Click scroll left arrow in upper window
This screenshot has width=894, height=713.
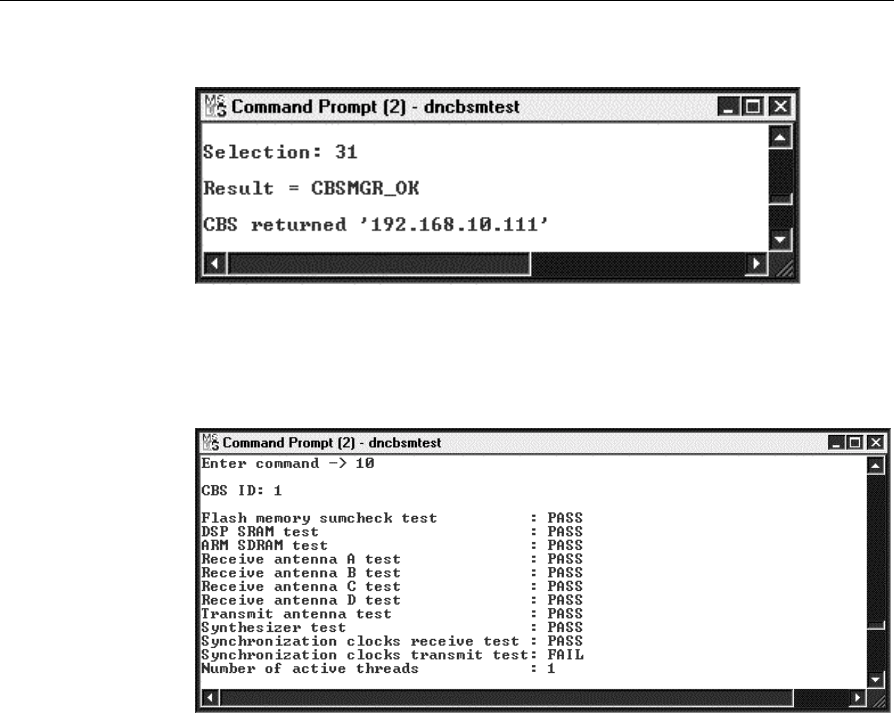[x=215, y=264]
